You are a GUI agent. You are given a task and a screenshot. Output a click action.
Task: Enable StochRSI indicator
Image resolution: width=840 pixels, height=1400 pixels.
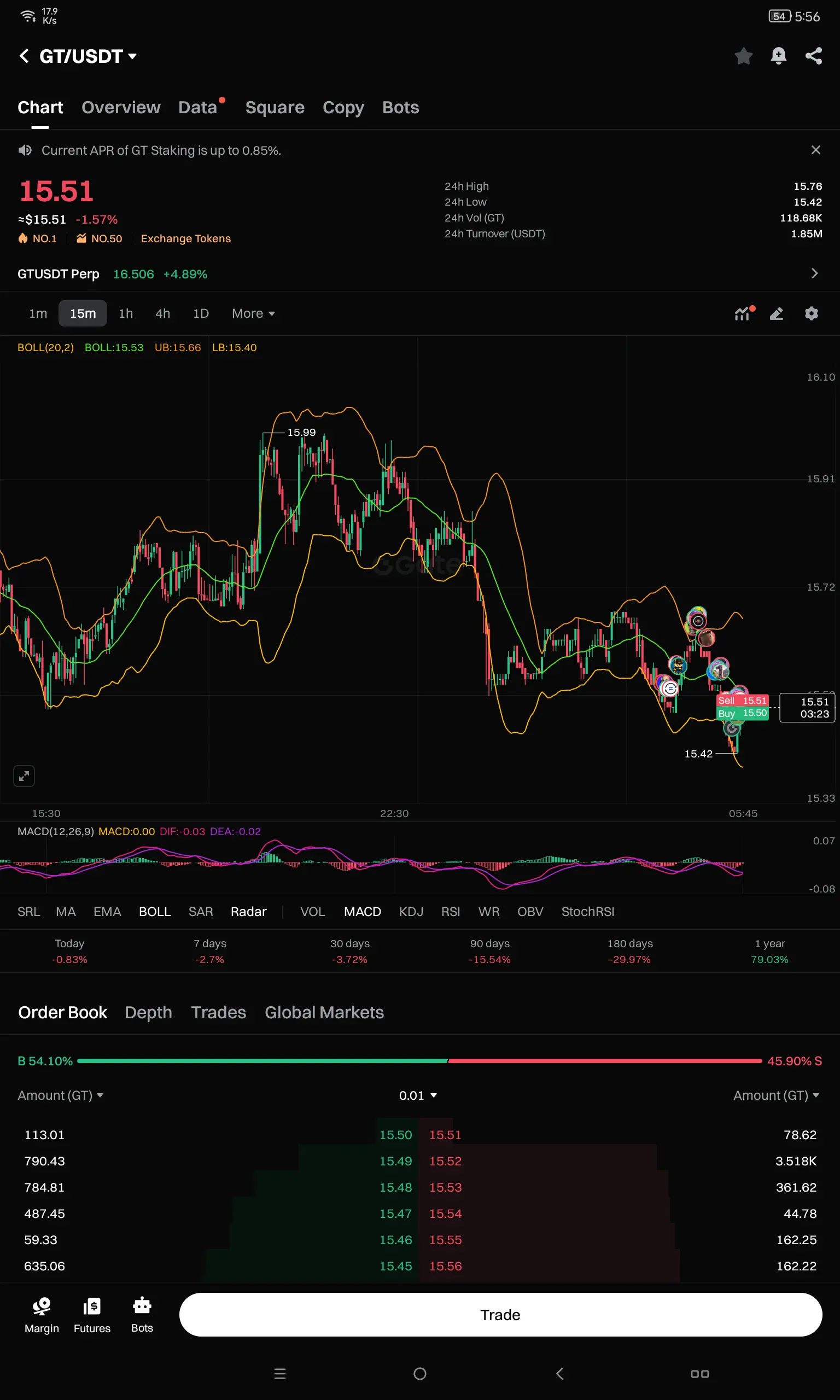(587, 912)
